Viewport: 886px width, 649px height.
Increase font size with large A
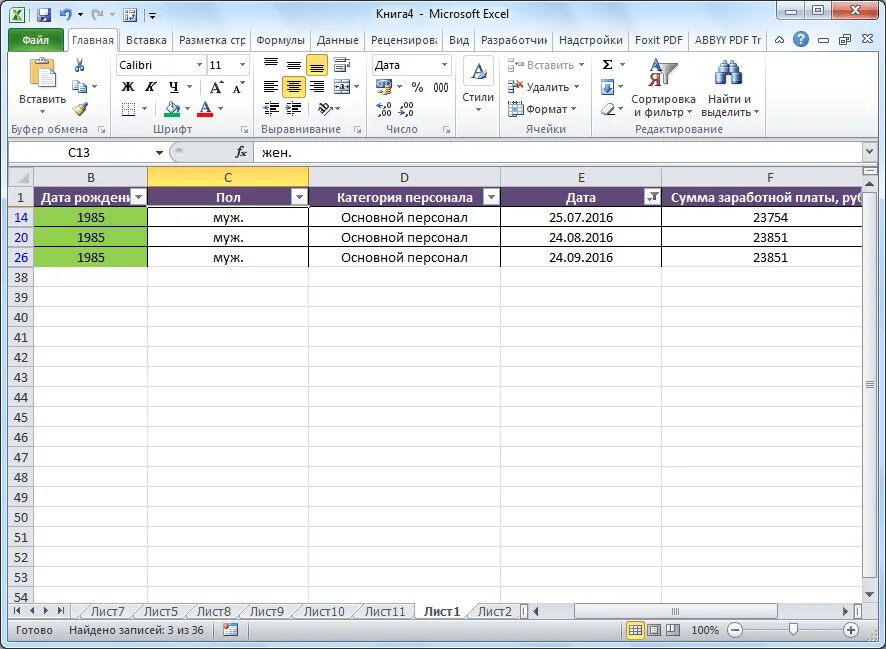coord(216,87)
